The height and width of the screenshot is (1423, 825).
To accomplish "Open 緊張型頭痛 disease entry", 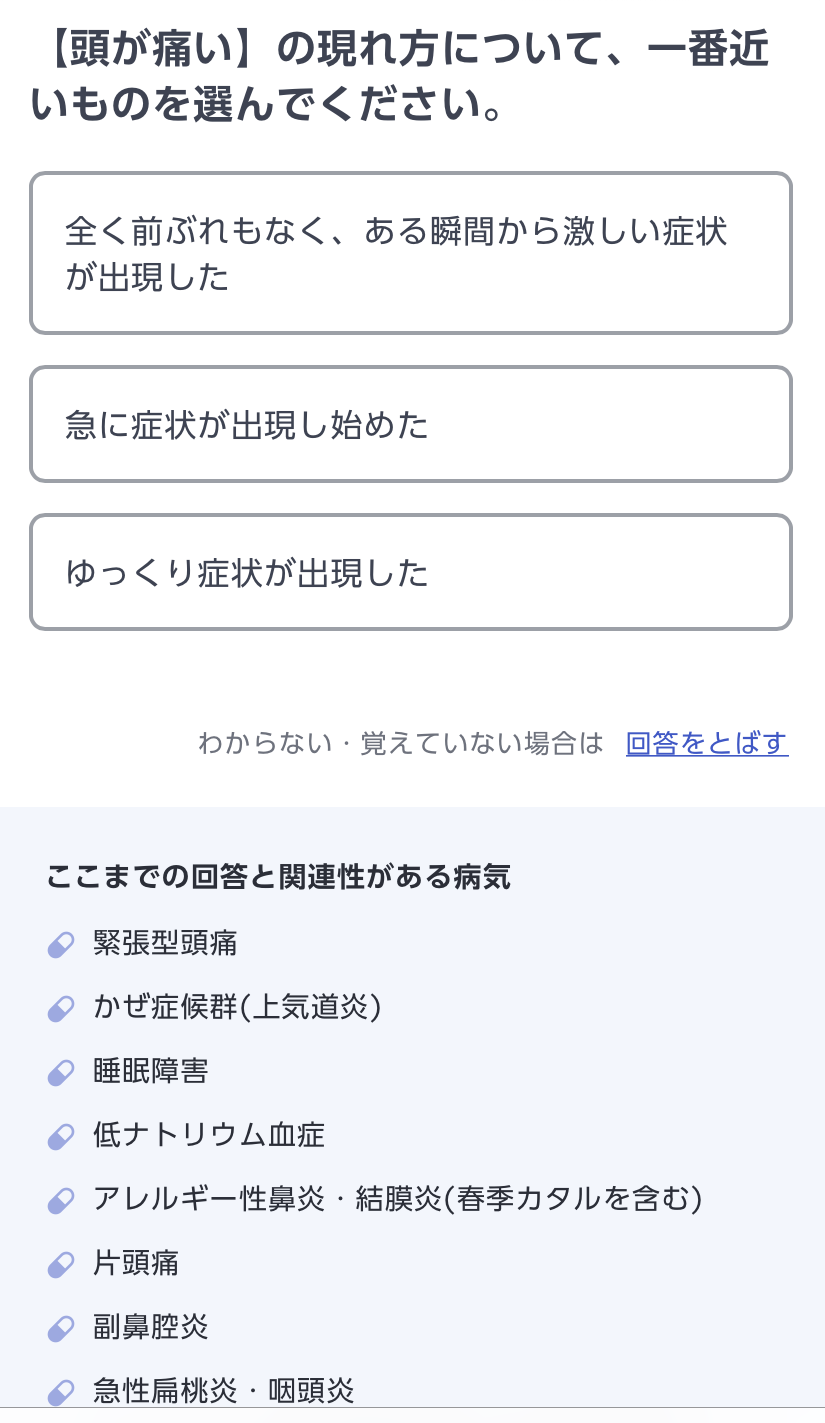I will click(x=165, y=943).
